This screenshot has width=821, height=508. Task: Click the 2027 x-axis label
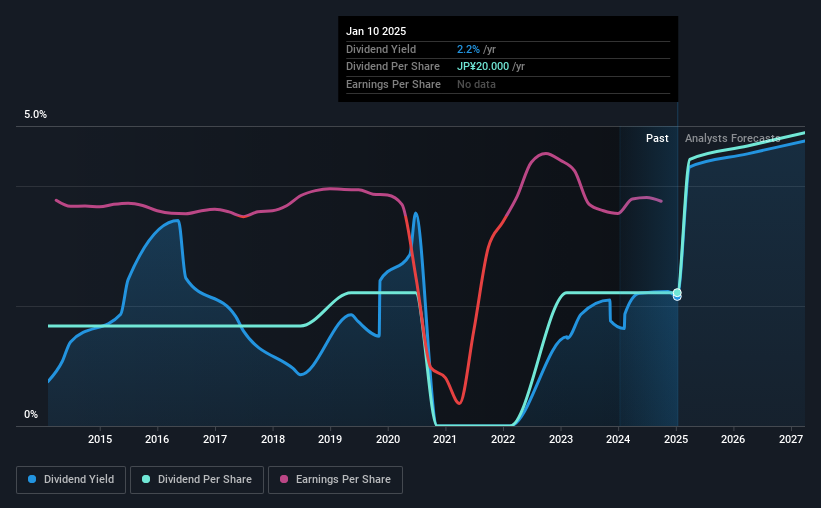click(x=791, y=439)
